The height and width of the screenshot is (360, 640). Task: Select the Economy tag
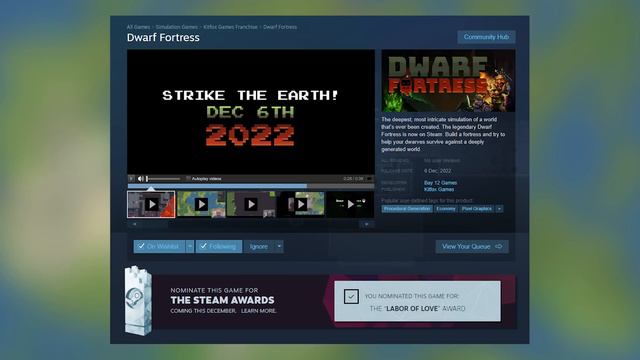click(446, 209)
